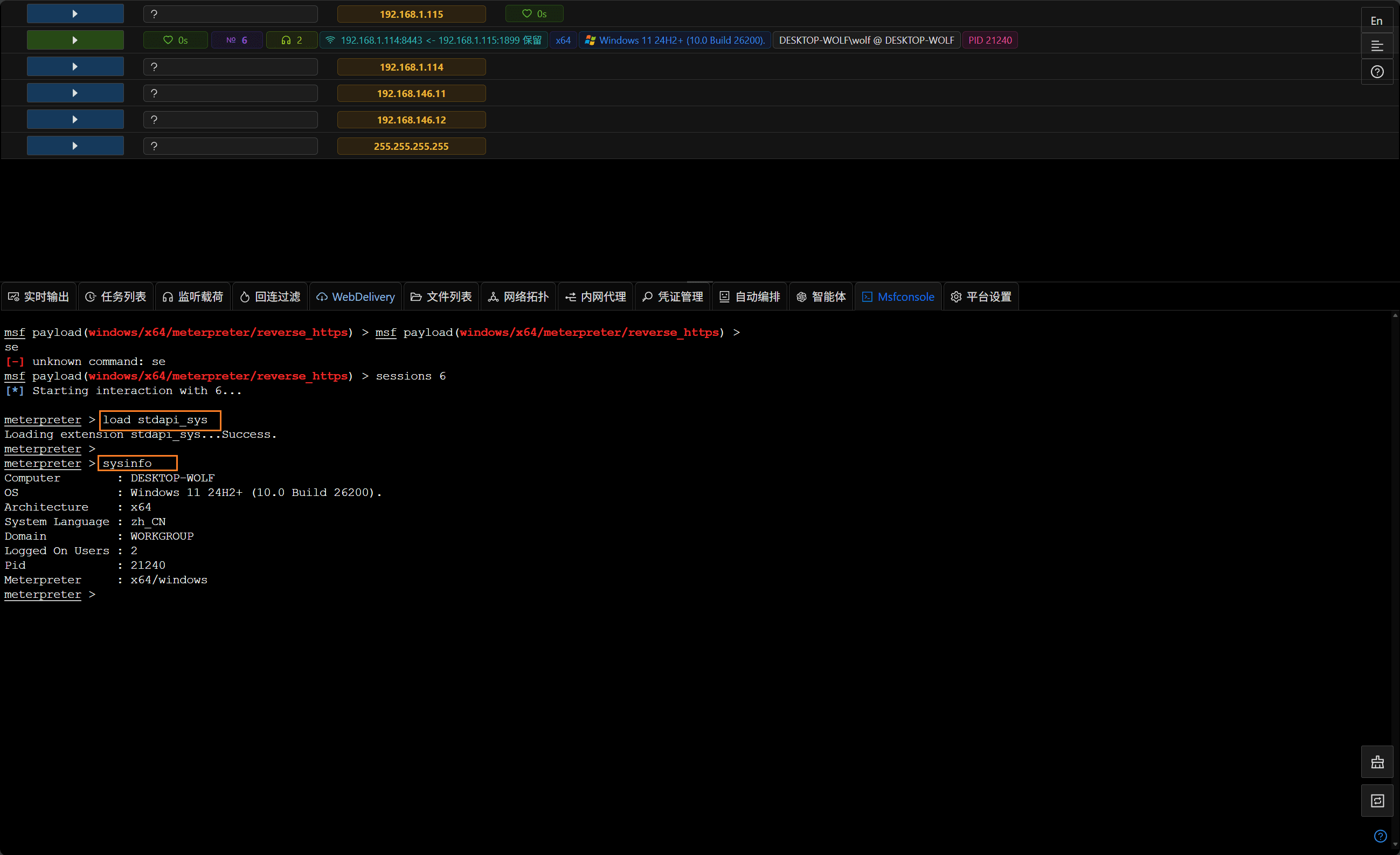Click the 192.168.146.12 IP address tag
This screenshot has height=855, width=1400.
point(411,120)
